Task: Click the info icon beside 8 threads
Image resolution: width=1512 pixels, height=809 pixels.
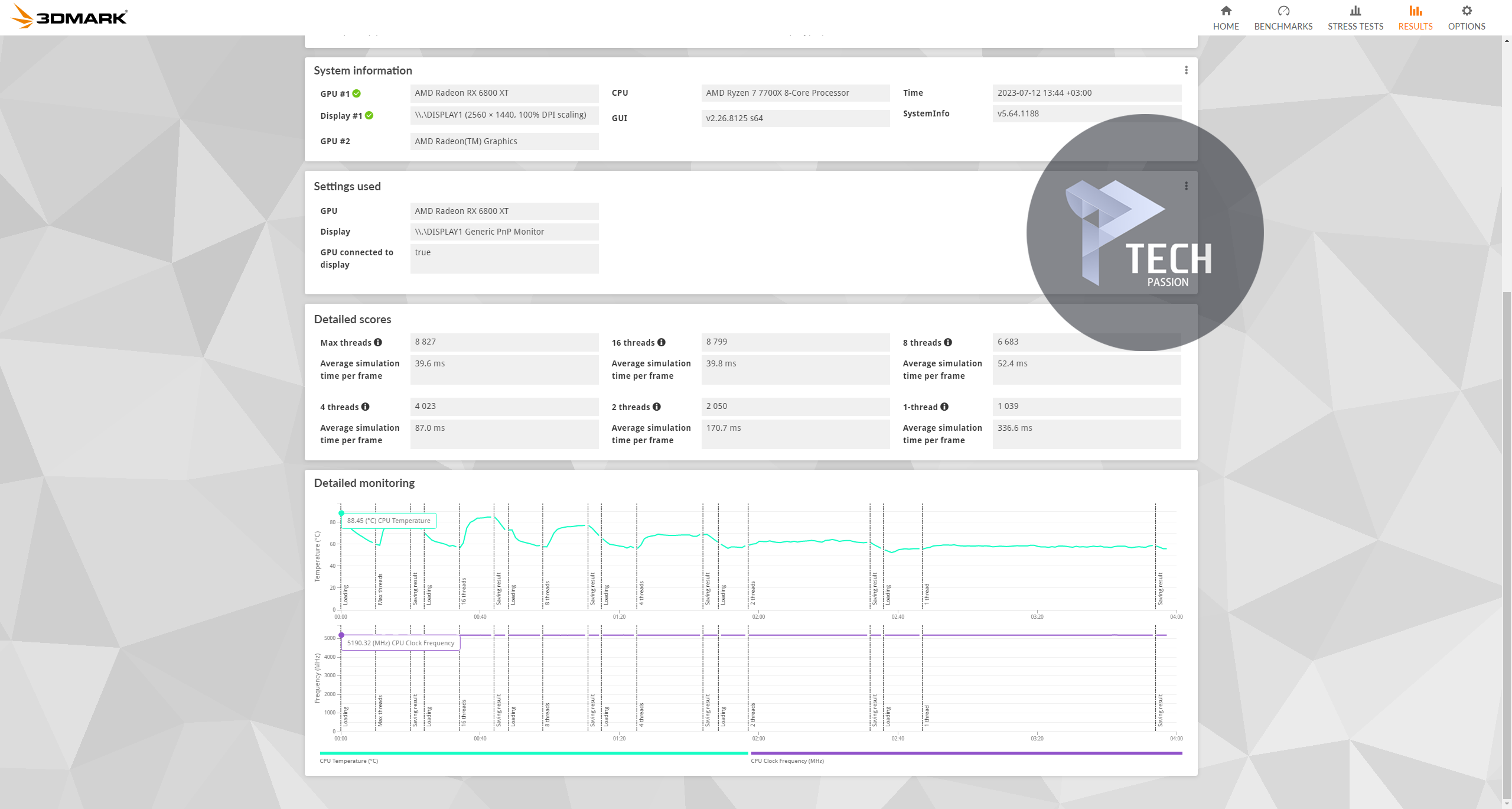Action: point(948,342)
